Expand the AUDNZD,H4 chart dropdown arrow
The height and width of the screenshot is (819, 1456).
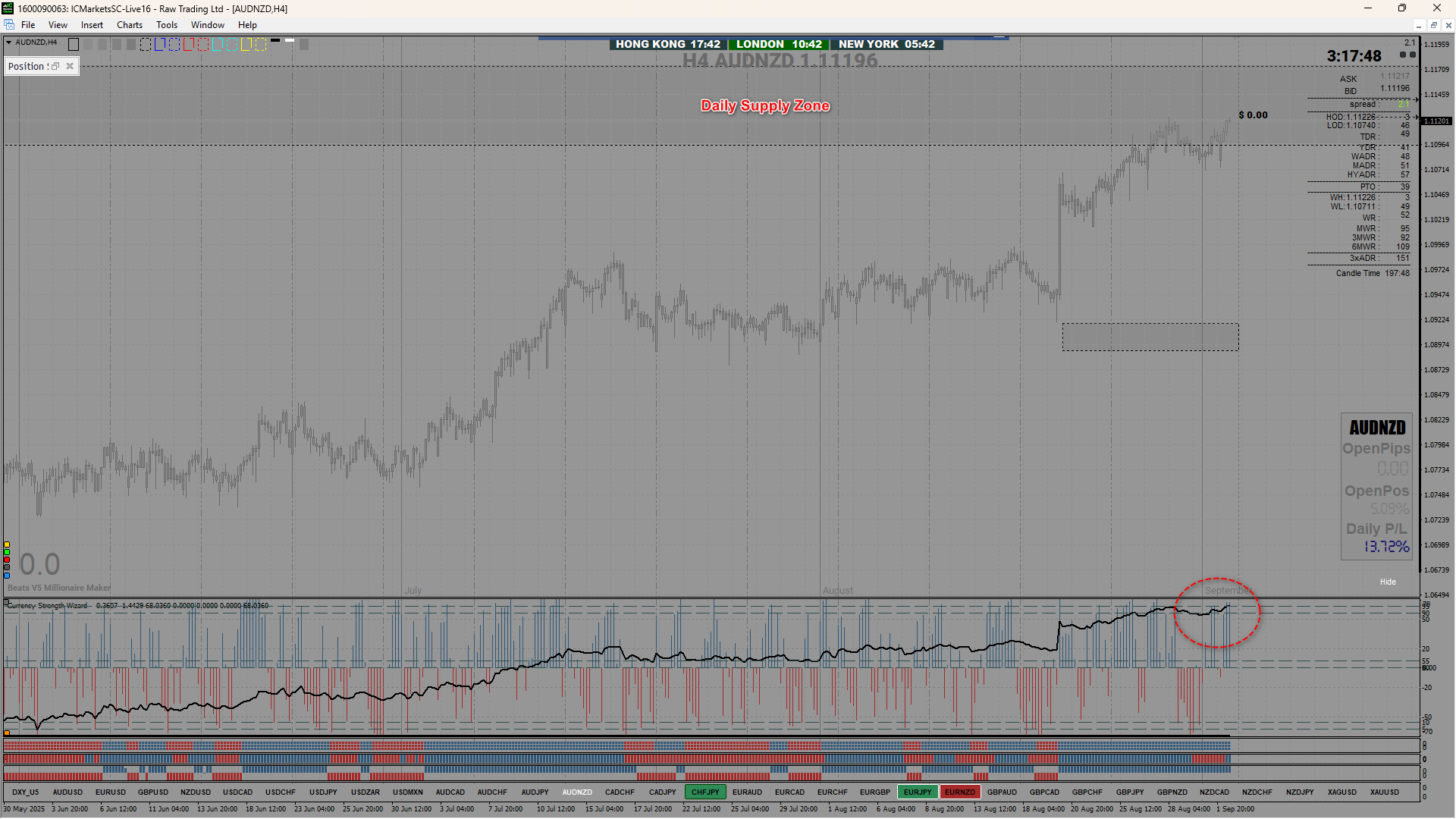pyautogui.click(x=8, y=42)
